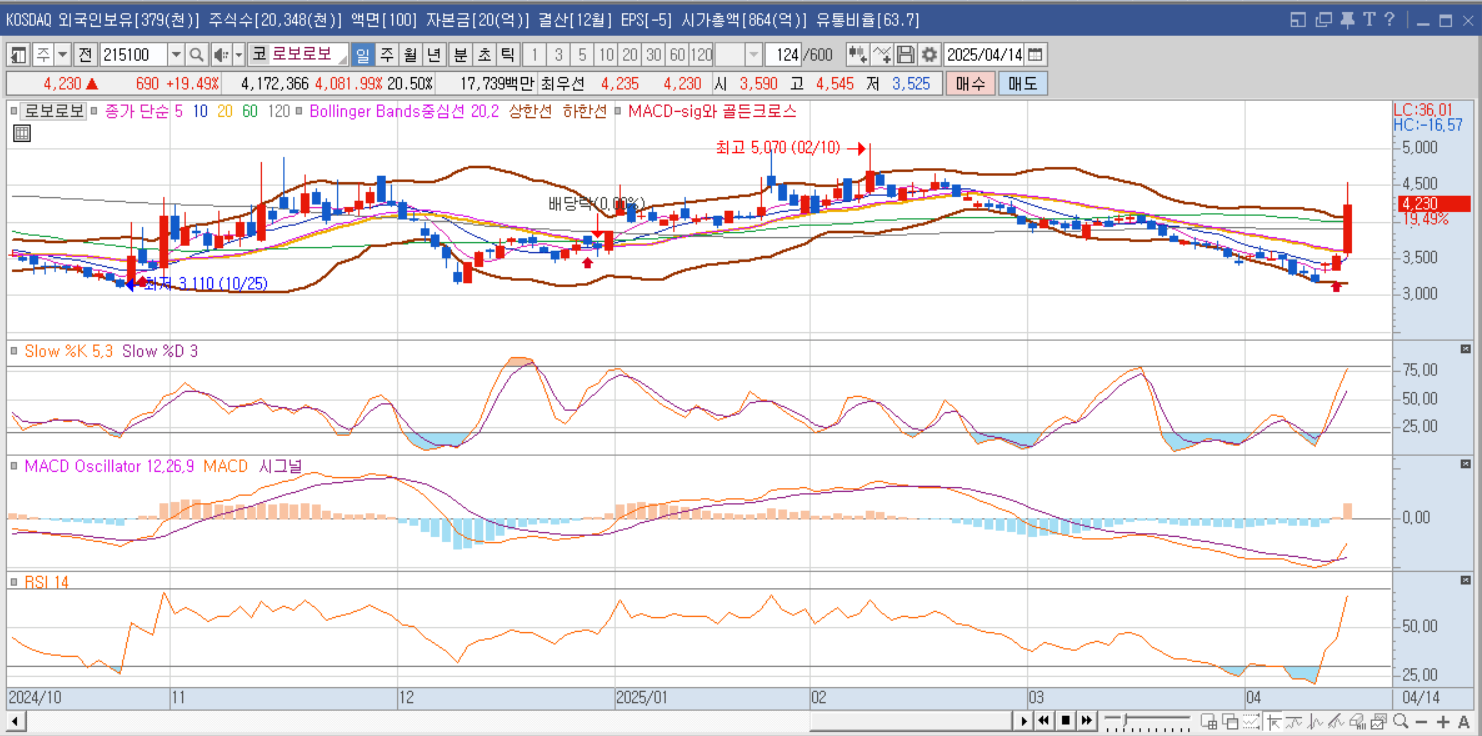Switch to 초 (second) period
Image resolution: width=1482 pixels, height=736 pixels.
(483, 55)
